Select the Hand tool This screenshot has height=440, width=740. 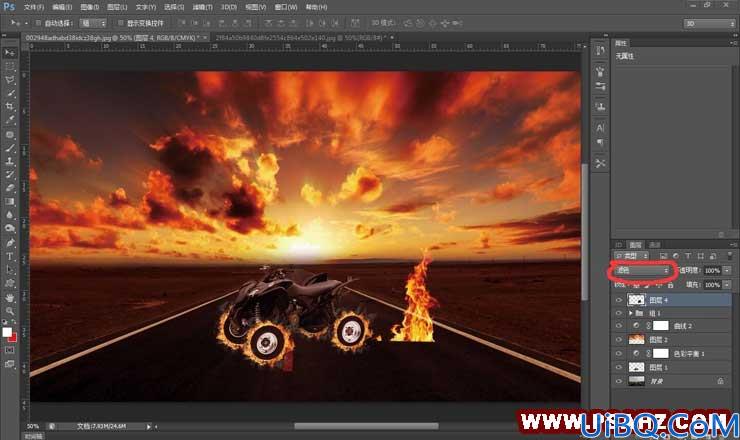9,298
